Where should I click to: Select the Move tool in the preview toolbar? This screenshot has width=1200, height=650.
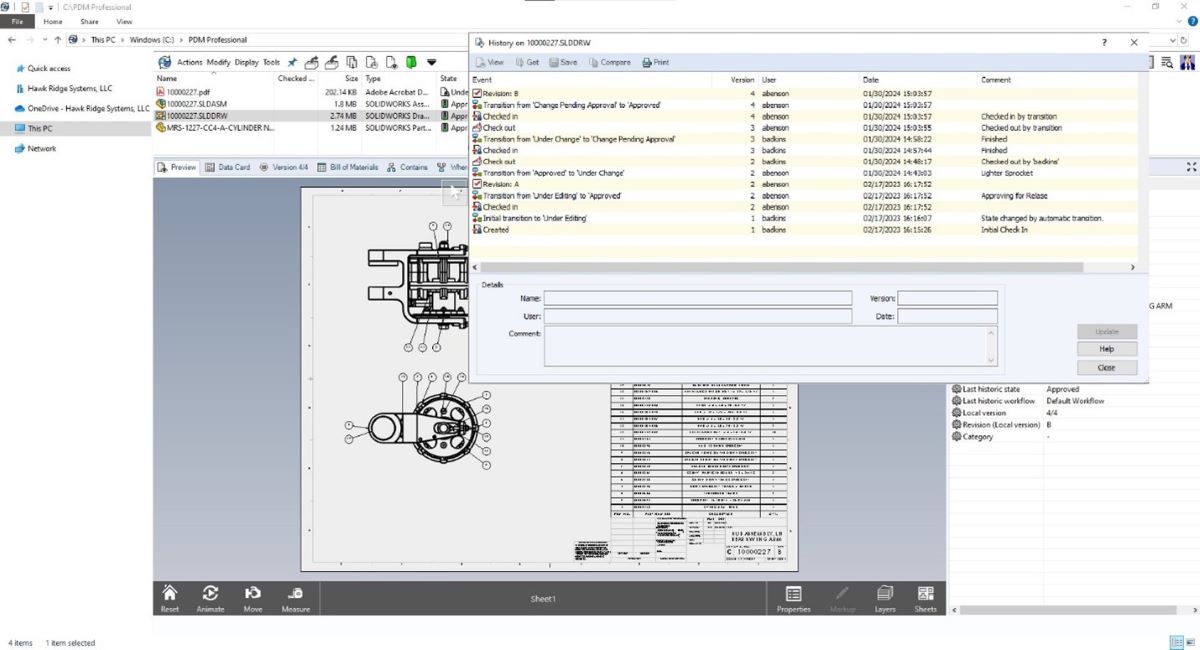click(x=253, y=598)
